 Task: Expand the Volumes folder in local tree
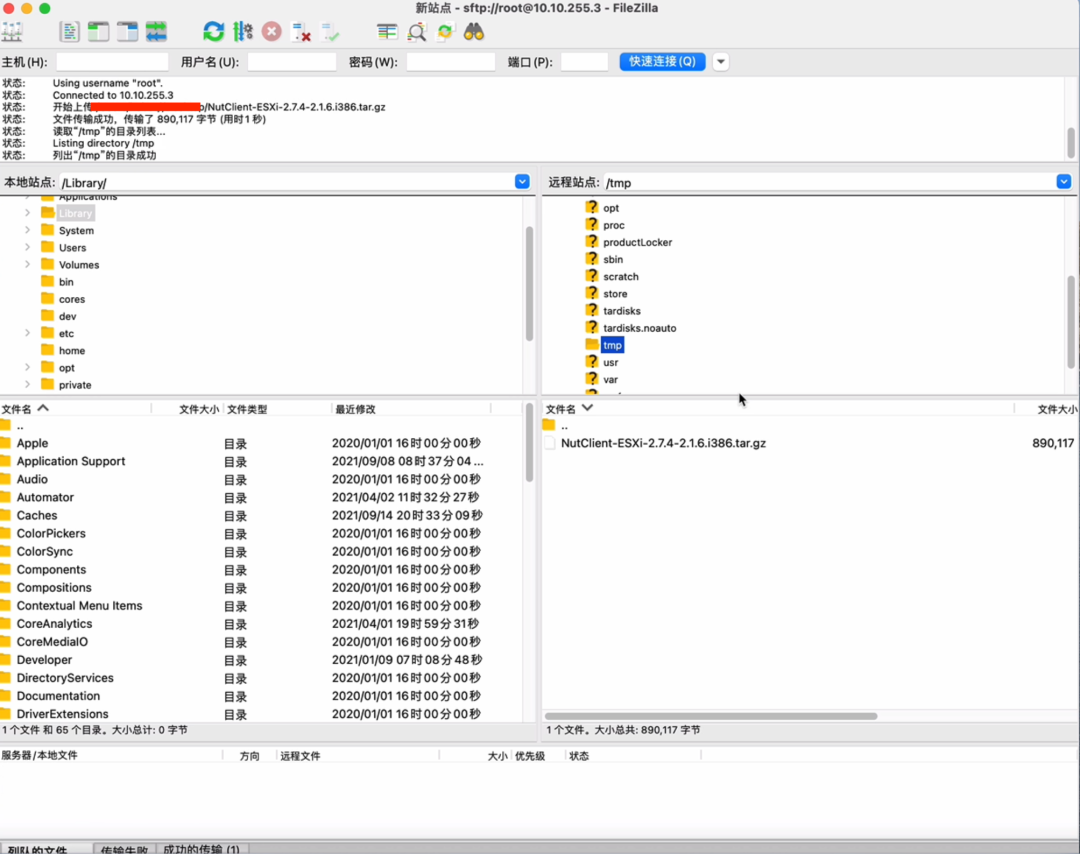click(x=28, y=264)
